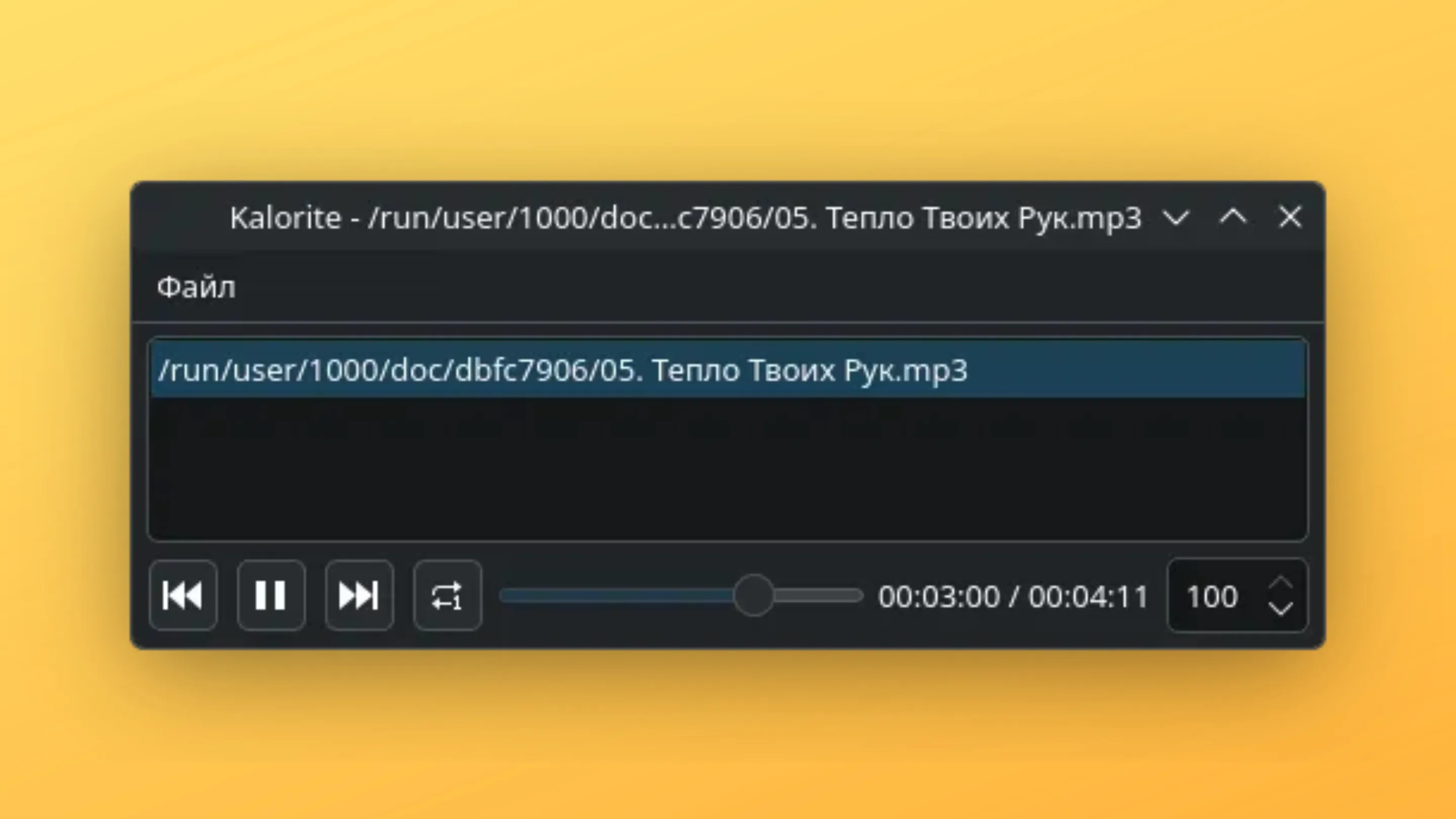Seek back via played blue bar portion
1456x819 pixels.
tap(616, 596)
